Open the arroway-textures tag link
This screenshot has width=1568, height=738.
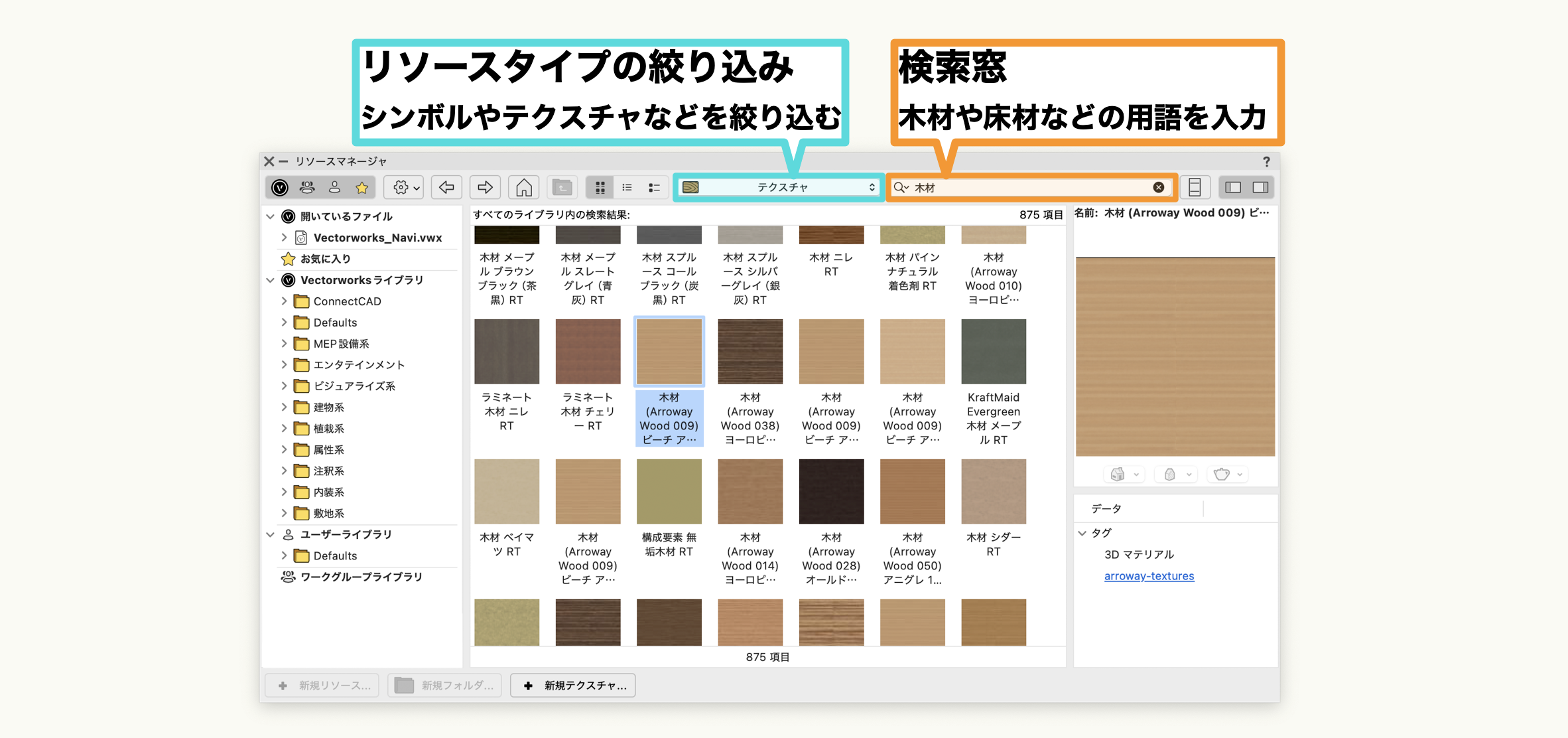click(1148, 576)
